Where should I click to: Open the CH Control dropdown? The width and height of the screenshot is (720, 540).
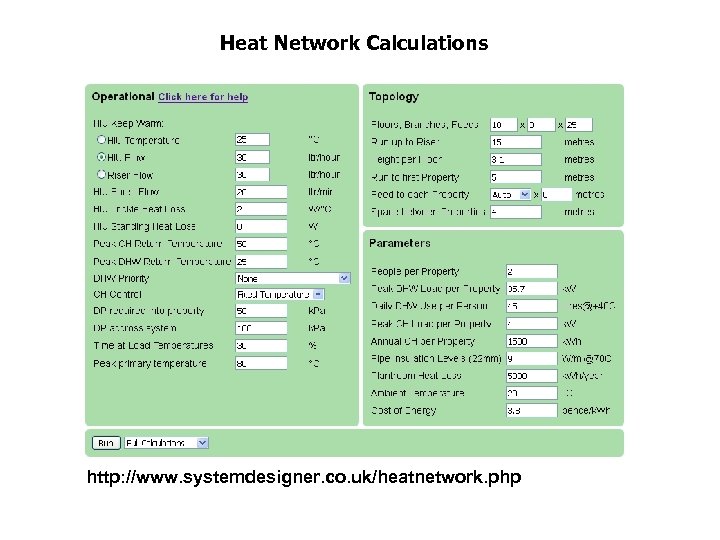tap(280, 294)
